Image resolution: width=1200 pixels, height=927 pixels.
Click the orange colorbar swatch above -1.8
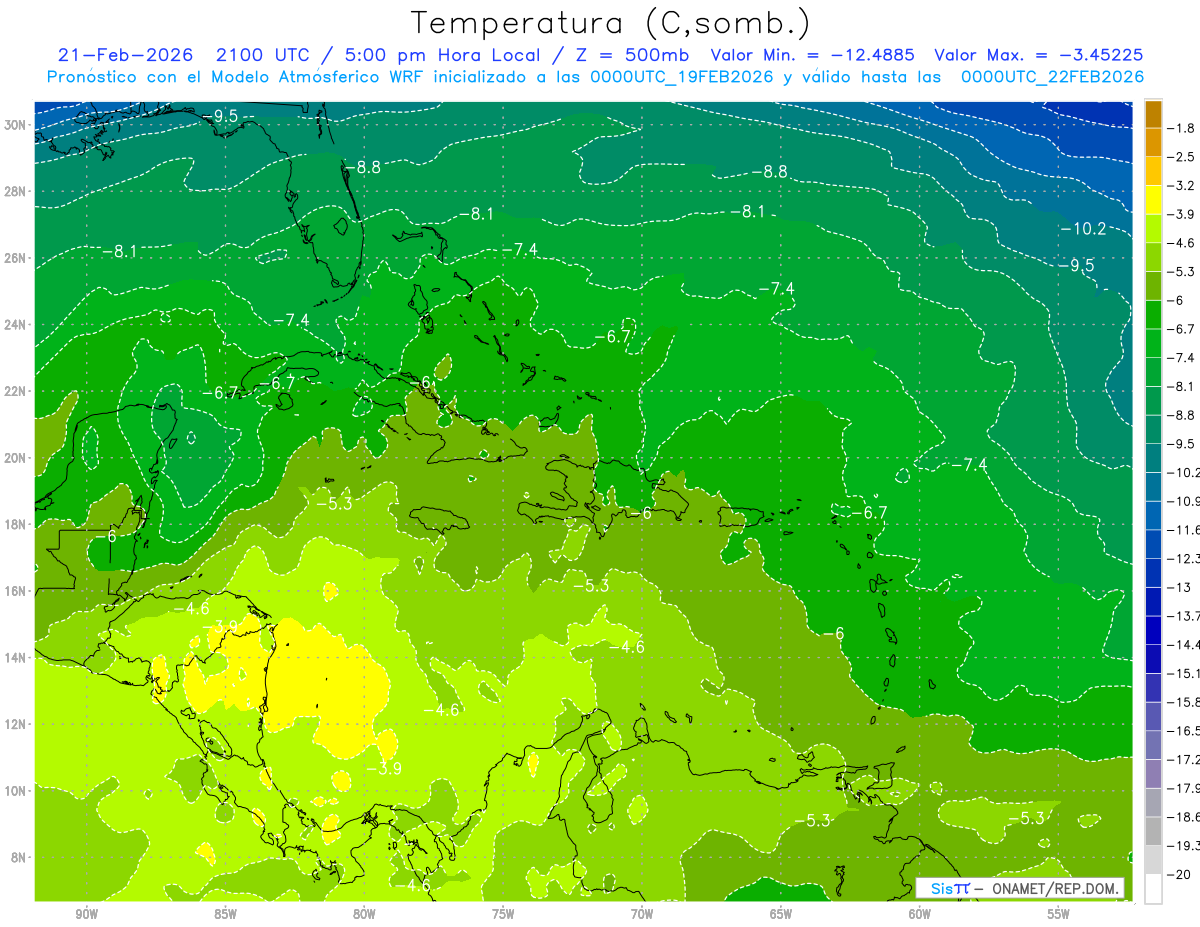[x=1153, y=115]
